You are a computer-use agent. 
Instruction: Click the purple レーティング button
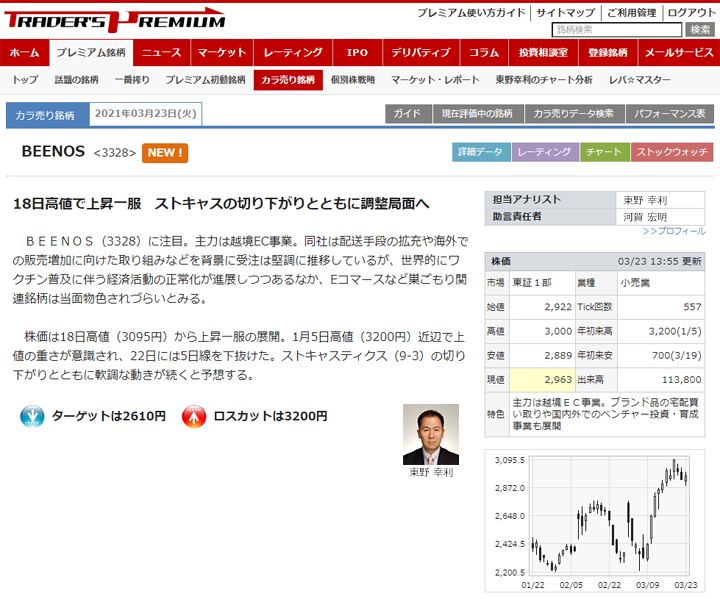pos(545,153)
